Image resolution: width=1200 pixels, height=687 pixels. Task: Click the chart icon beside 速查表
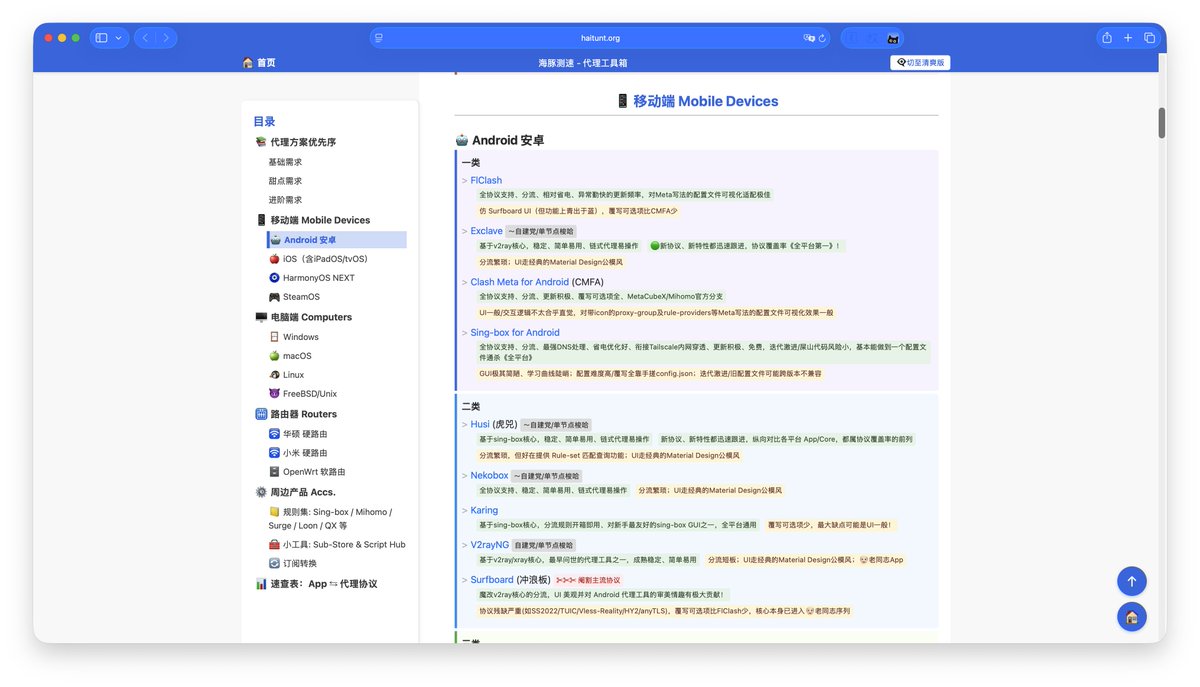click(x=261, y=584)
